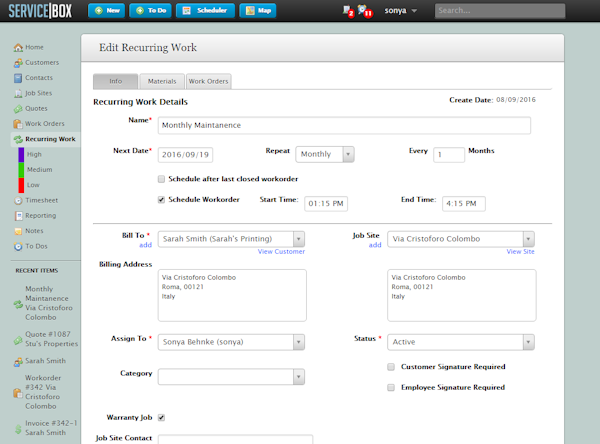Click the Recurring Work arrows icon
Image resolution: width=600 pixels, height=444 pixels.
(x=18, y=139)
